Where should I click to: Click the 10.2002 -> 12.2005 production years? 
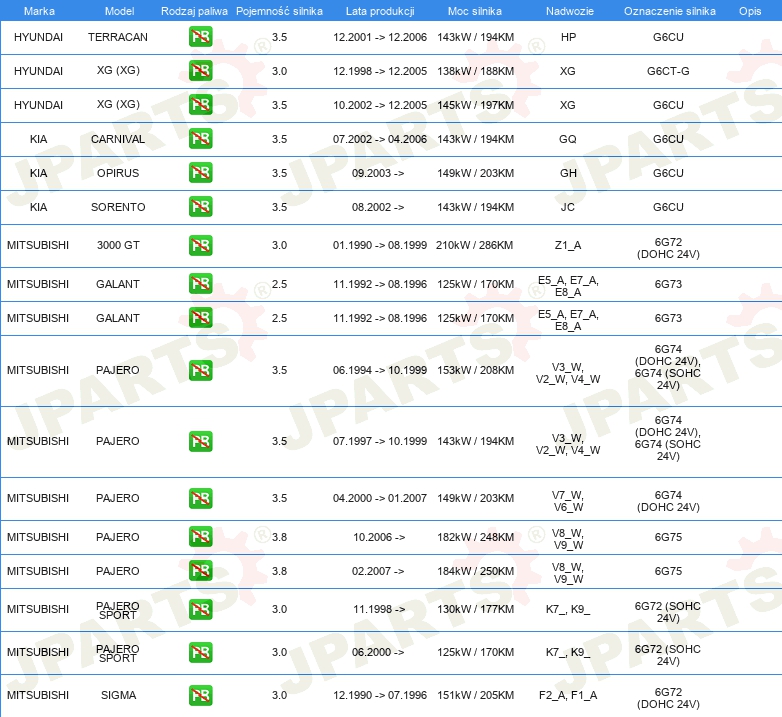[380, 105]
